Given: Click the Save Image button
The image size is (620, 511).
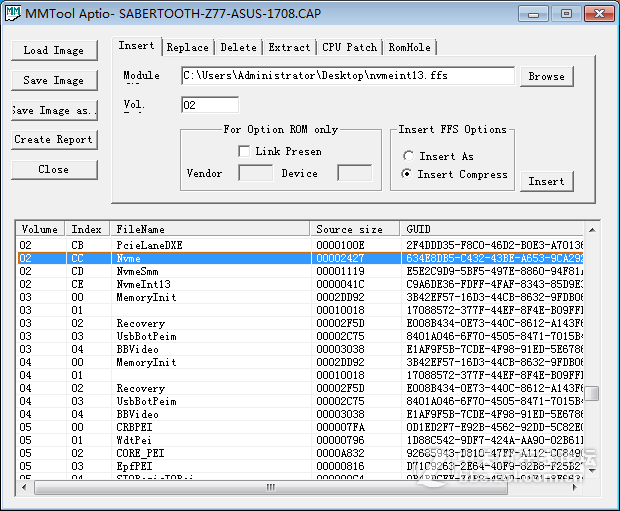Looking at the screenshot, I should coord(54,80).
